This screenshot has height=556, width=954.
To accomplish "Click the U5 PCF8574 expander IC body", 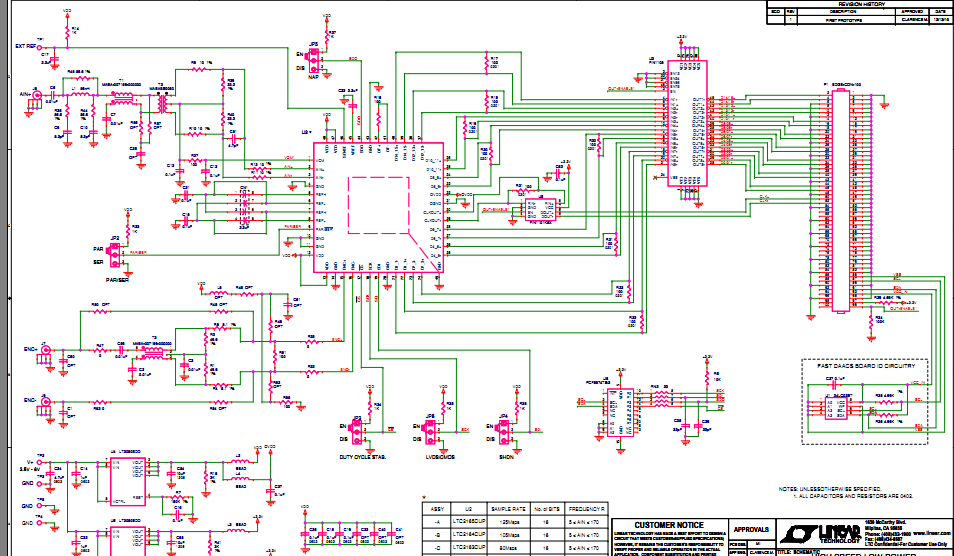I will click(621, 412).
